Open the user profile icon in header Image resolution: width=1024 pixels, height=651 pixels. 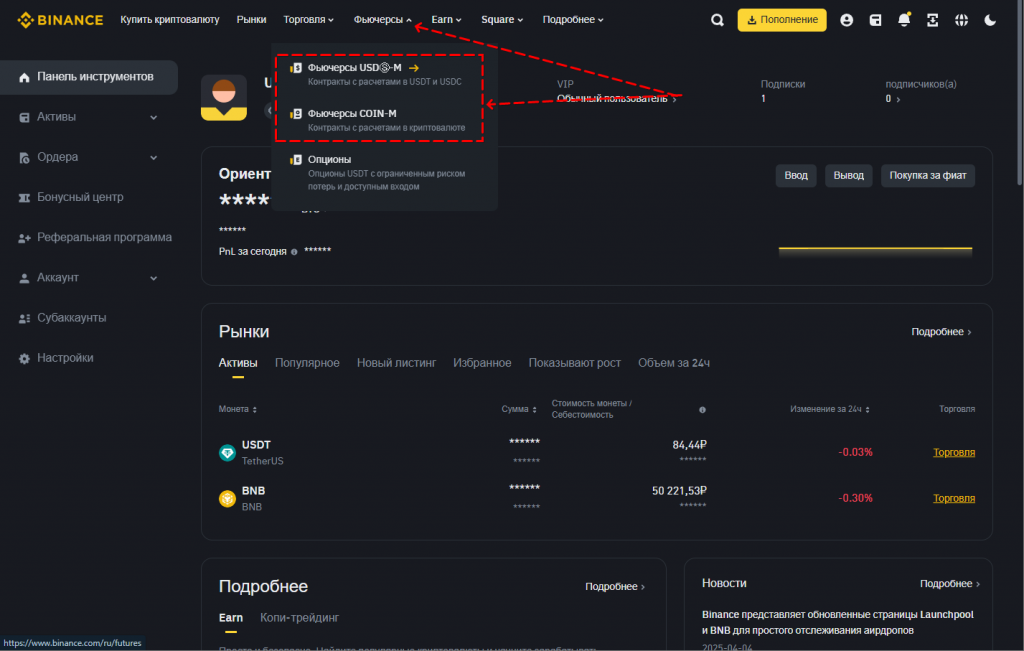point(846,20)
